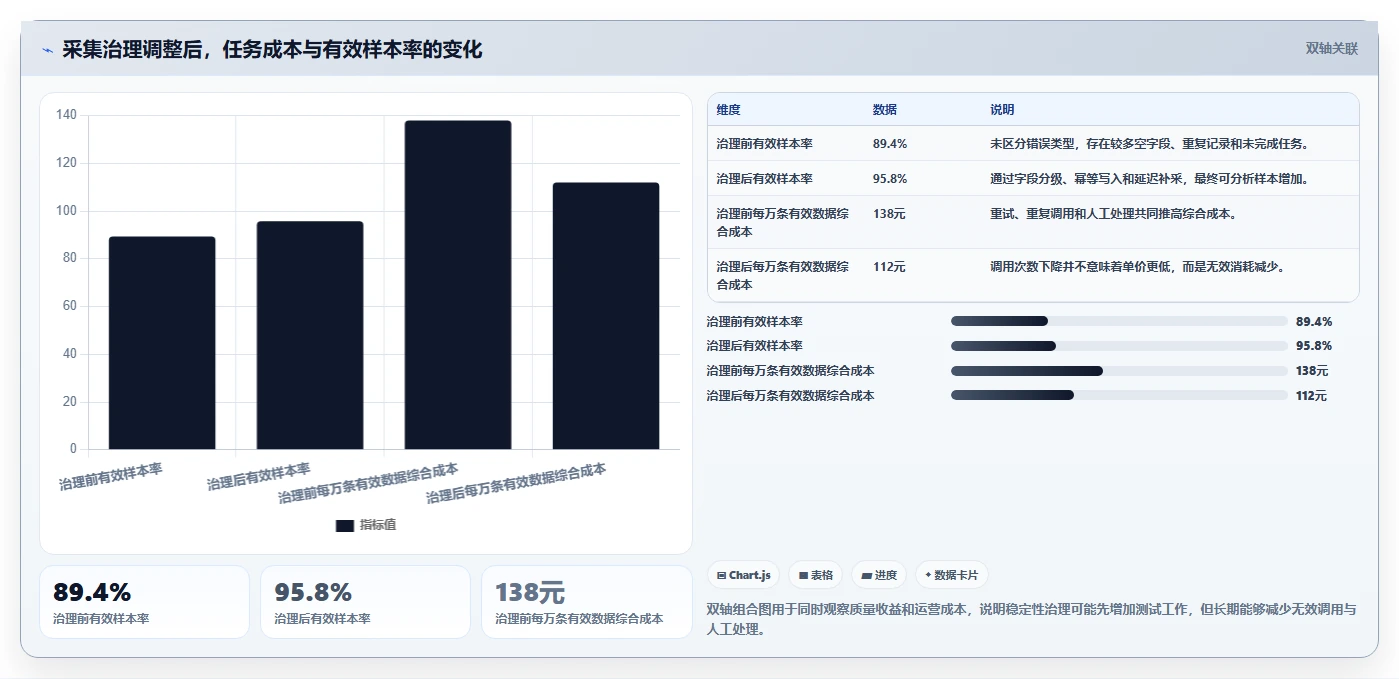1399x679 pixels.
Task: Click the y-axis label 100
Action: click(x=66, y=211)
